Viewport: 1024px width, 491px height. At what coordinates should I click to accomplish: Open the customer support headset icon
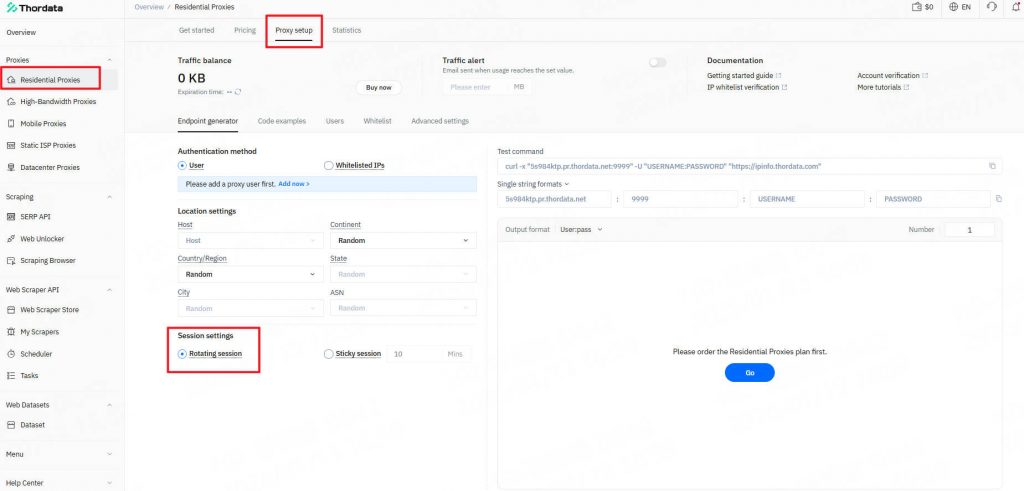pyautogui.click(x=991, y=7)
